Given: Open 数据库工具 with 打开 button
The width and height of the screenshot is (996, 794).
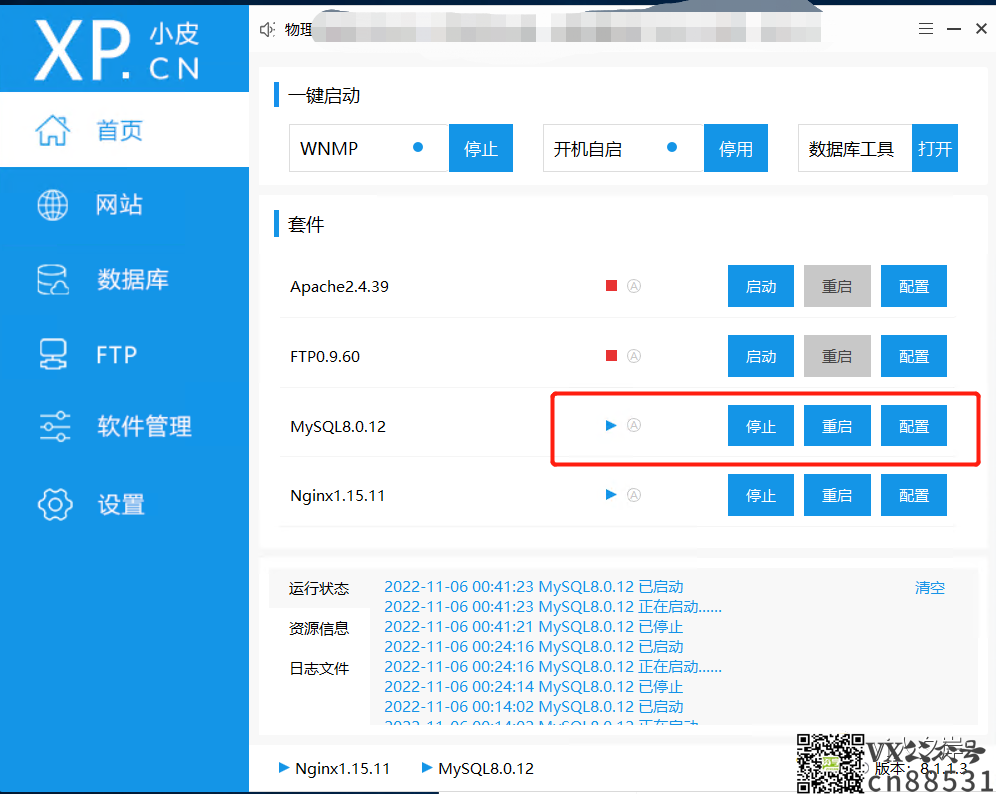Looking at the screenshot, I should point(934,148).
